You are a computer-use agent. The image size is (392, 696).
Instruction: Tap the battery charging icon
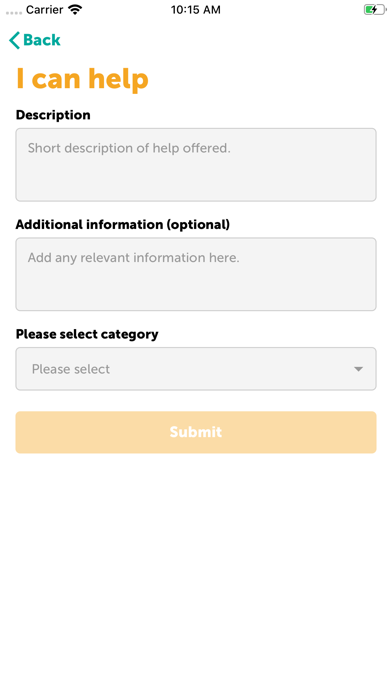pyautogui.click(x=375, y=10)
